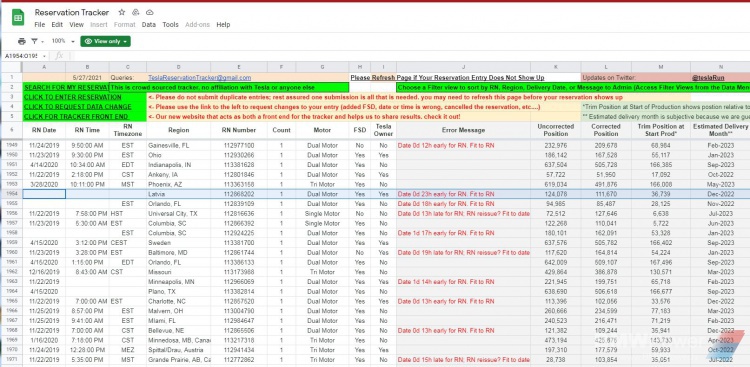The width and height of the screenshot is (750, 367).
Task: Select column A header
Action: 44,67
